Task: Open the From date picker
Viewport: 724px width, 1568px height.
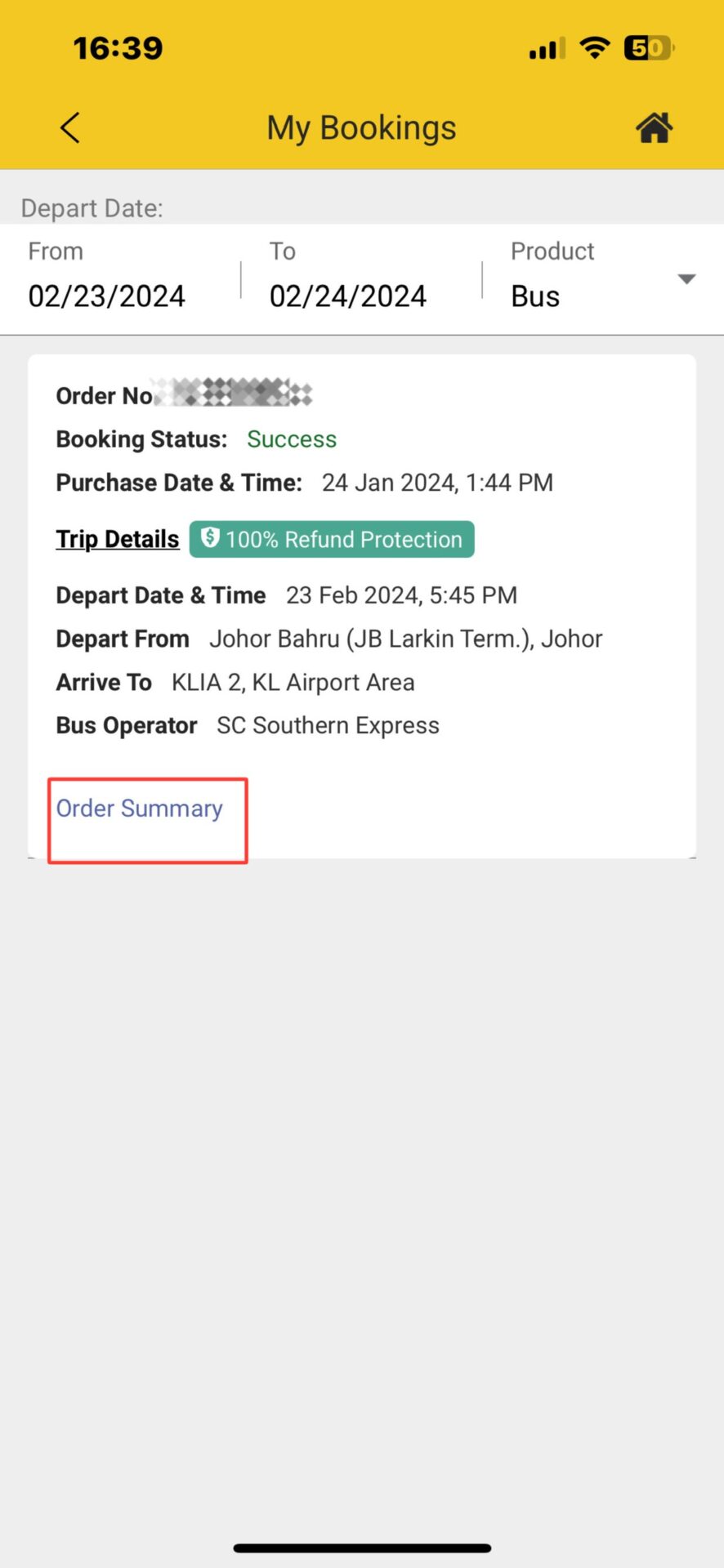Action: point(107,296)
